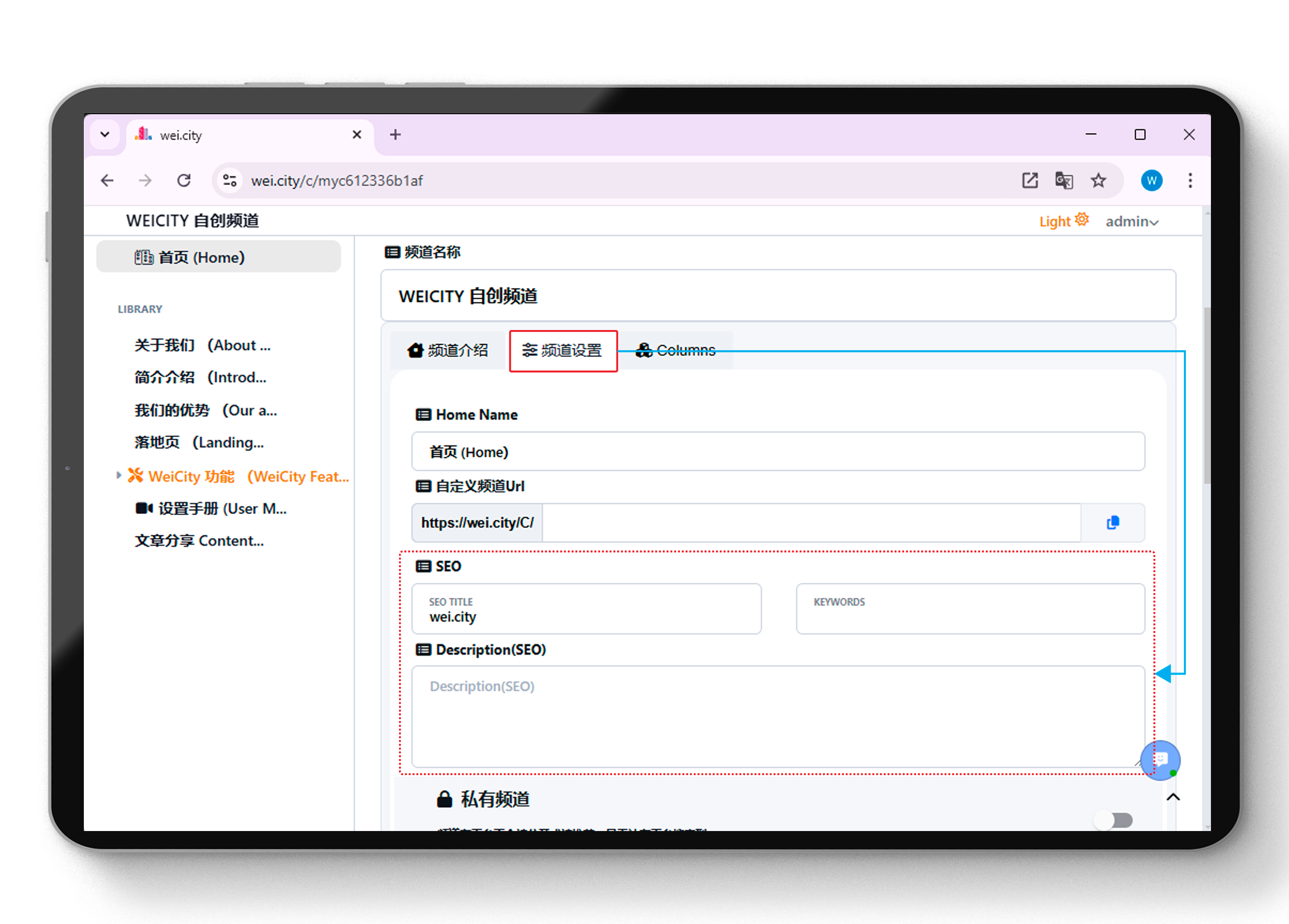
Task: Collapse the private channel section chevron
Action: (x=1172, y=797)
